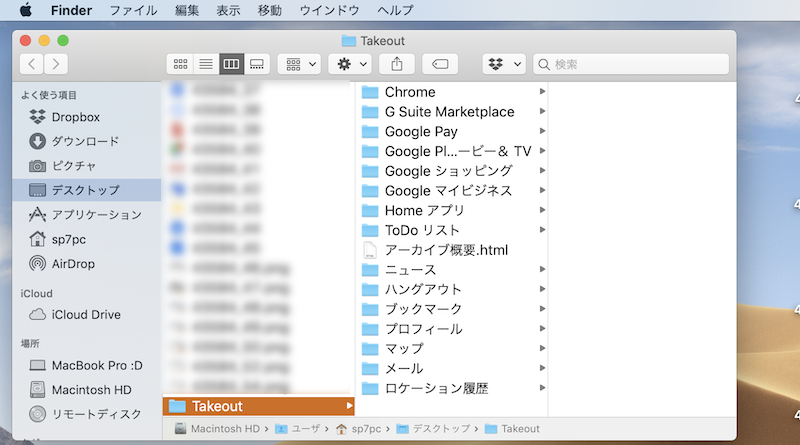Open the ファイル menu in menu bar
Viewport: 800px width, 445px height.
[133, 10]
